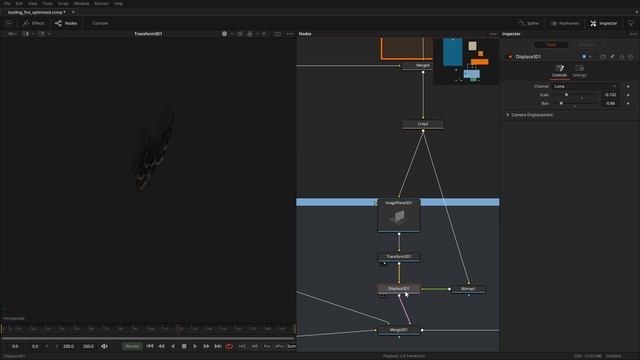Screen dimensions: 640x360
Task: Click the dual-monitor layout icon top right
Action: [631, 23]
